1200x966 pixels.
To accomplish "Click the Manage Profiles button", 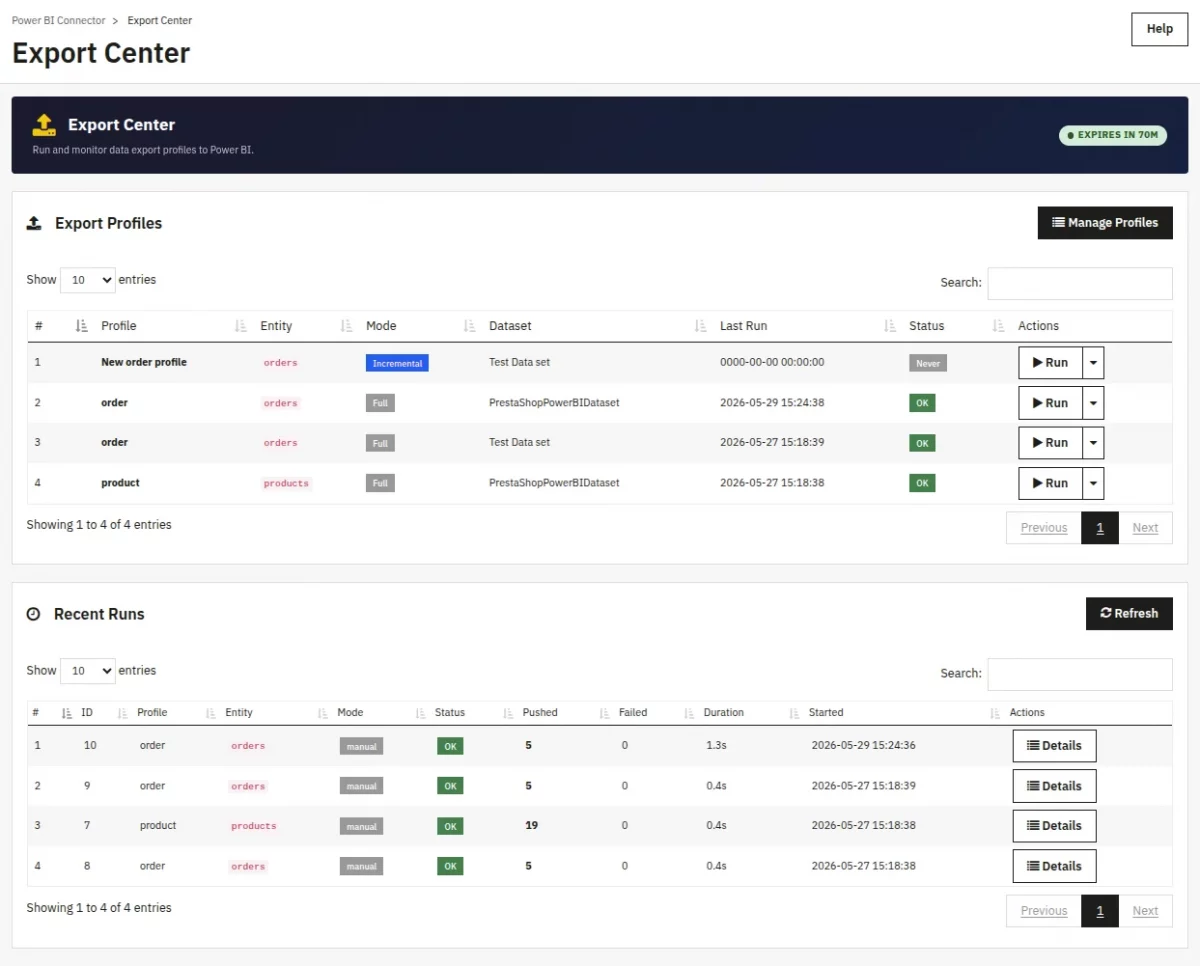I will pos(1105,223).
